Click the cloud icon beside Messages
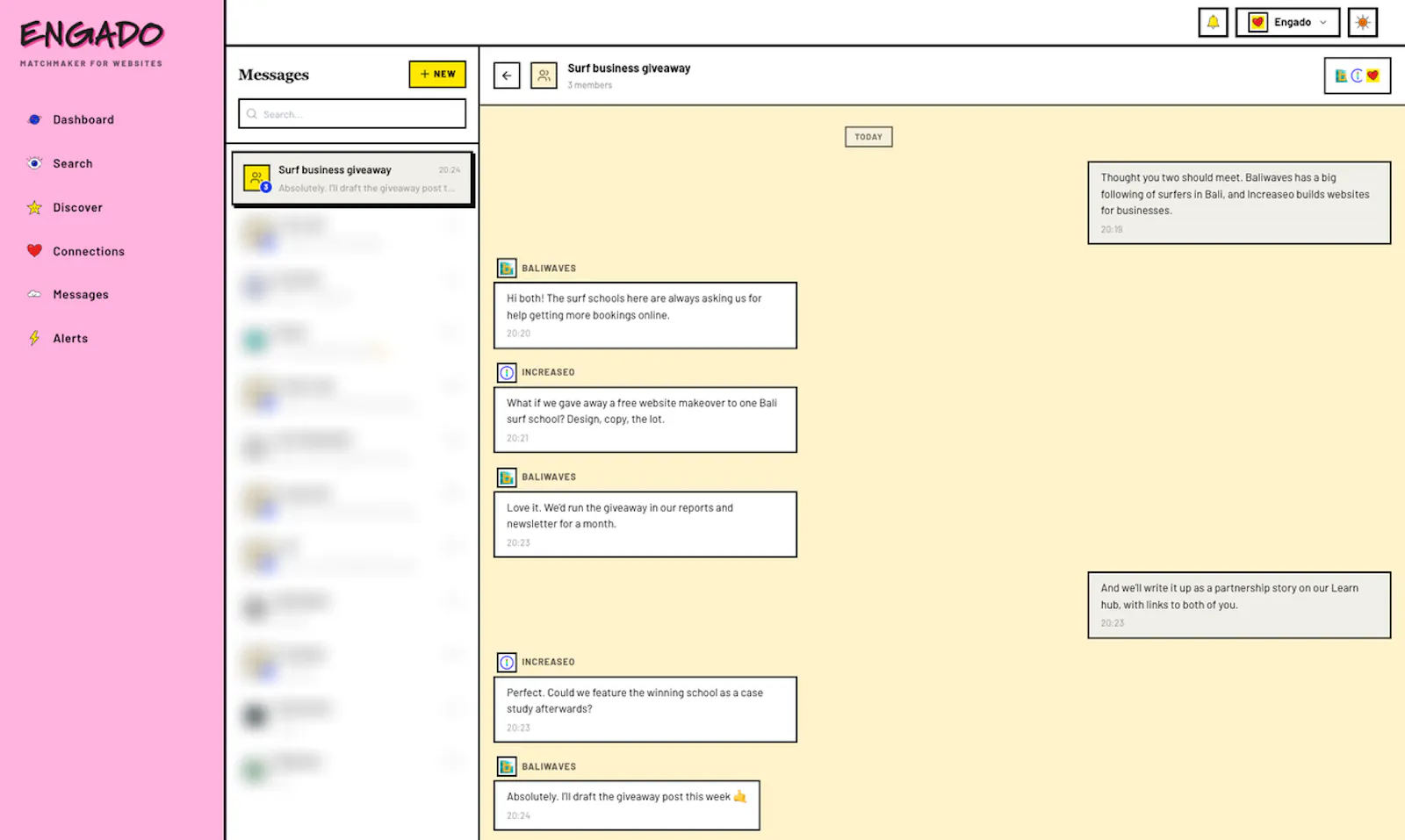Image resolution: width=1405 pixels, height=840 pixels. click(34, 294)
